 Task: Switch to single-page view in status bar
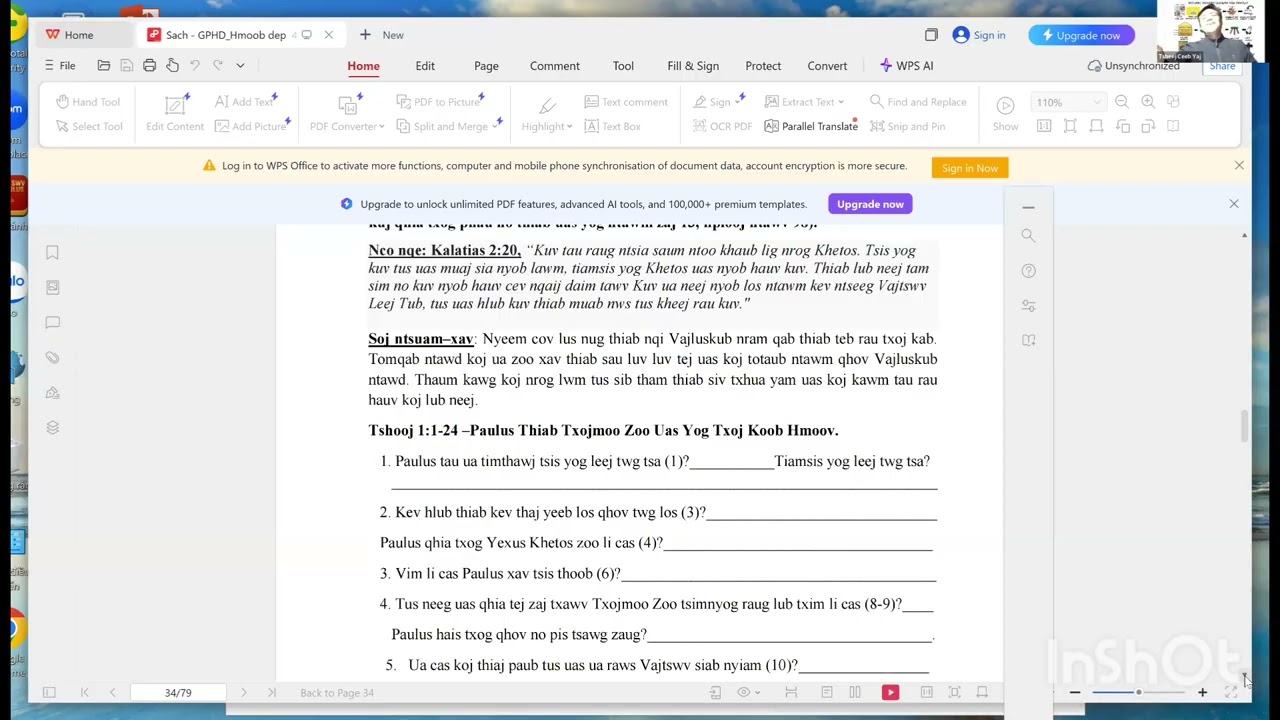pos(827,692)
